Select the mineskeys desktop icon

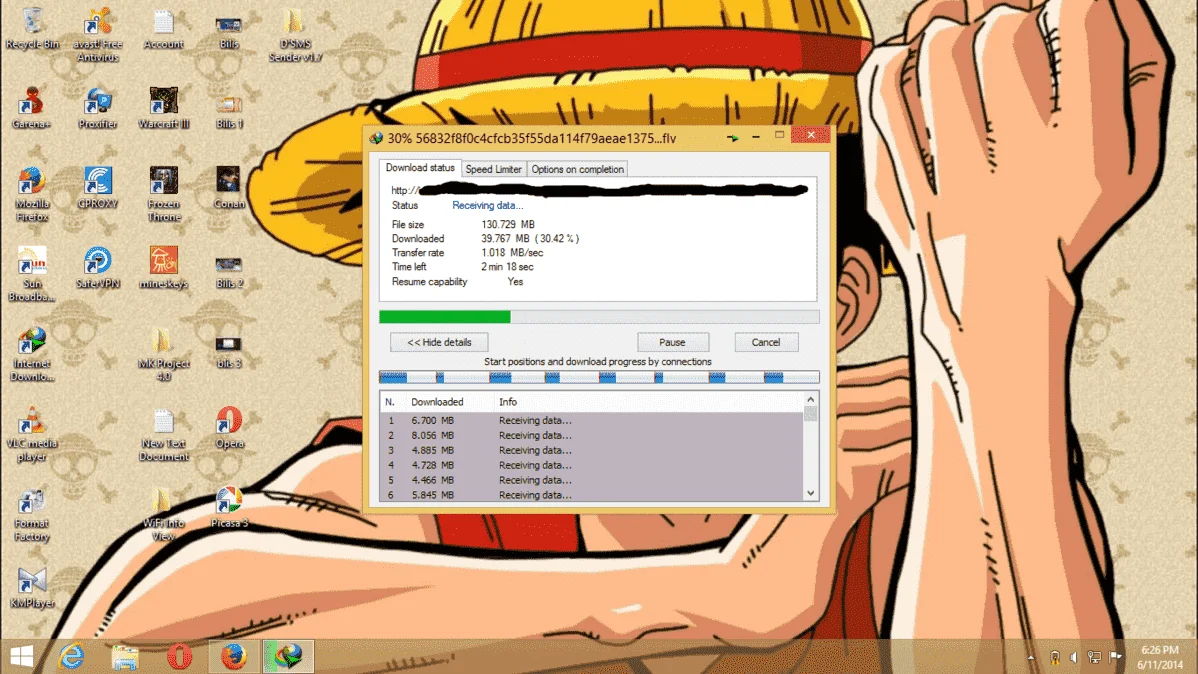tap(164, 267)
